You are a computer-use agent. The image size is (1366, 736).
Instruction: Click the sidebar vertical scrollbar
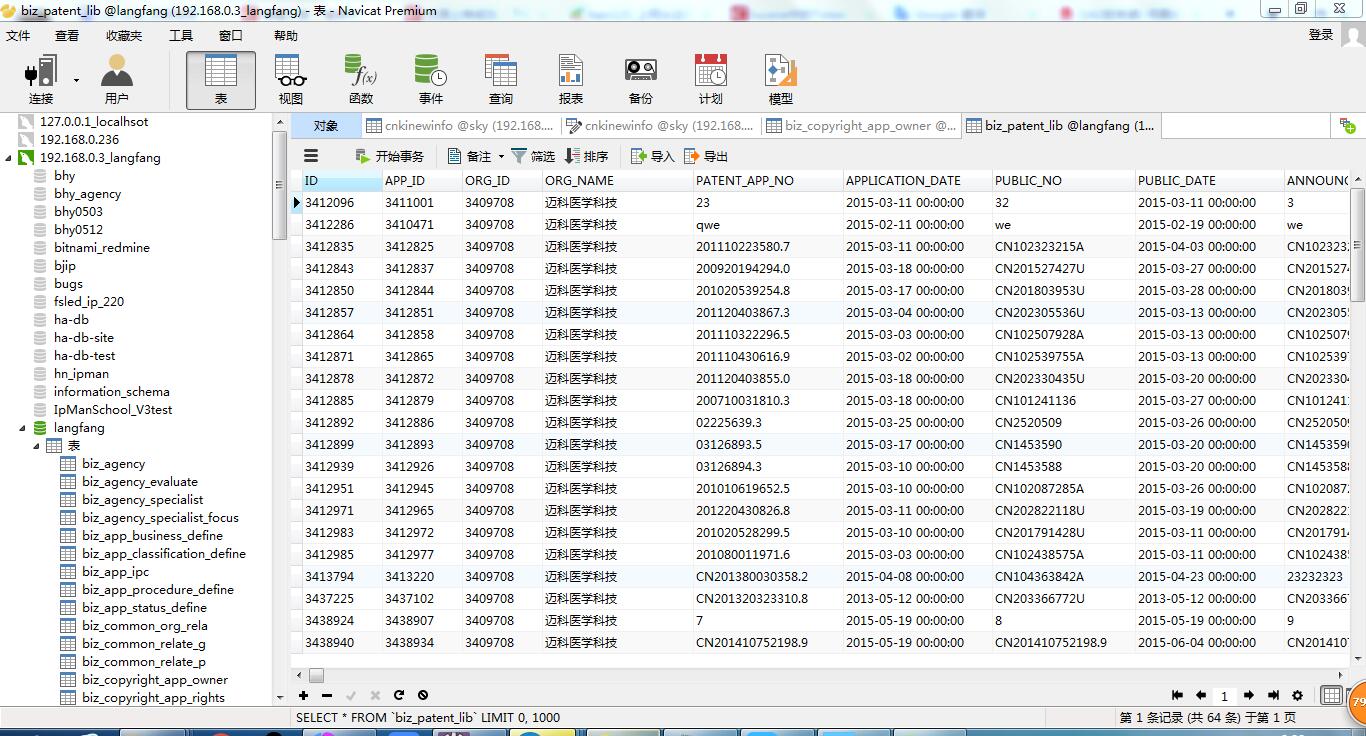click(279, 186)
